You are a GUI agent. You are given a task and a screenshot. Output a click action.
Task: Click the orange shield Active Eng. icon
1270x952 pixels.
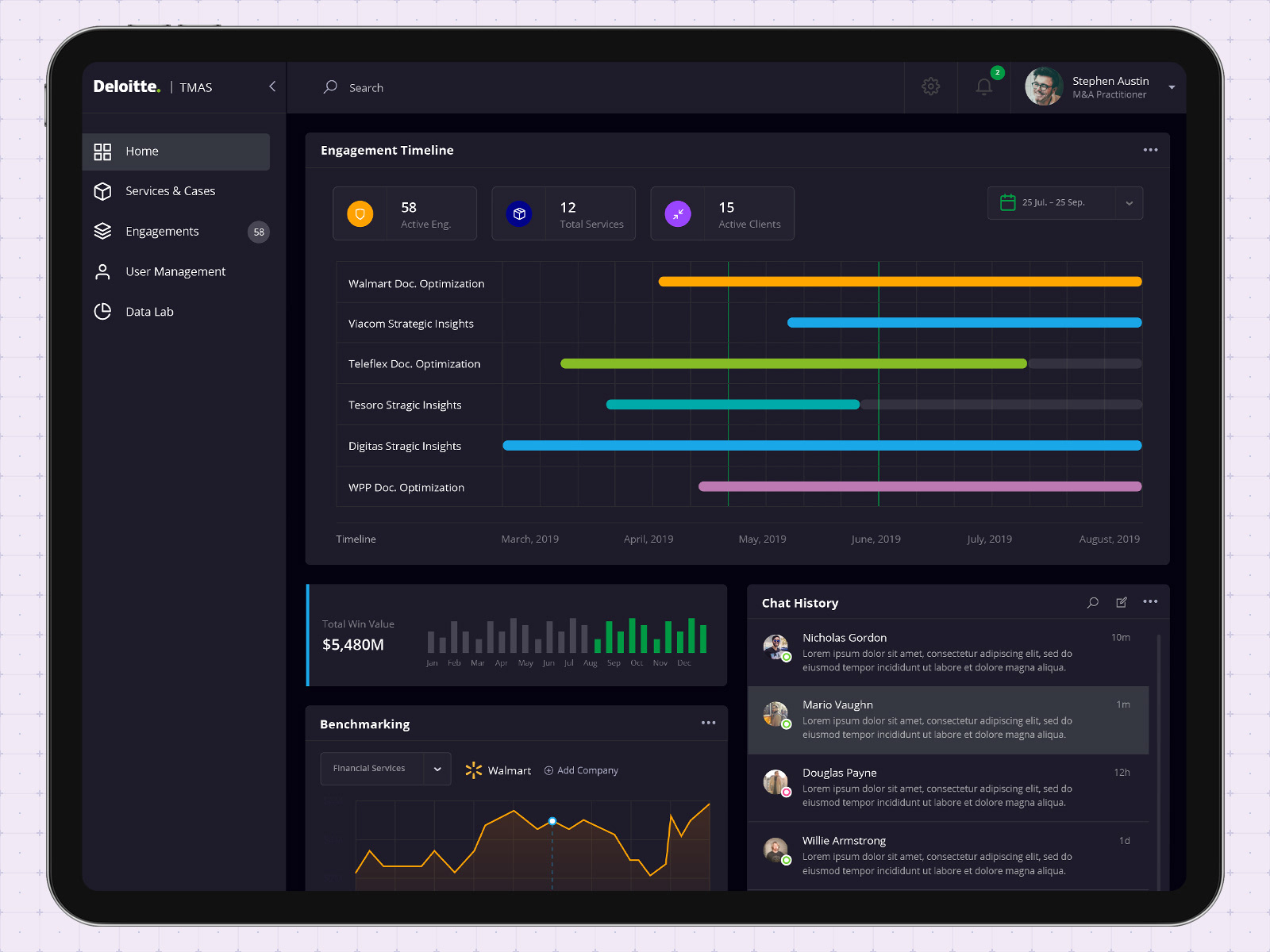coord(360,213)
